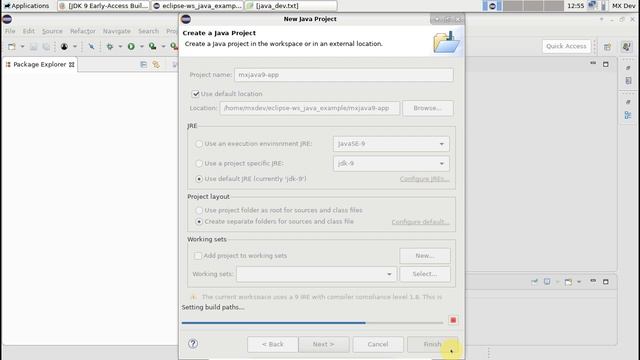The image size is (640, 360).
Task: Close the Package Explorer tab
Action: [72, 64]
